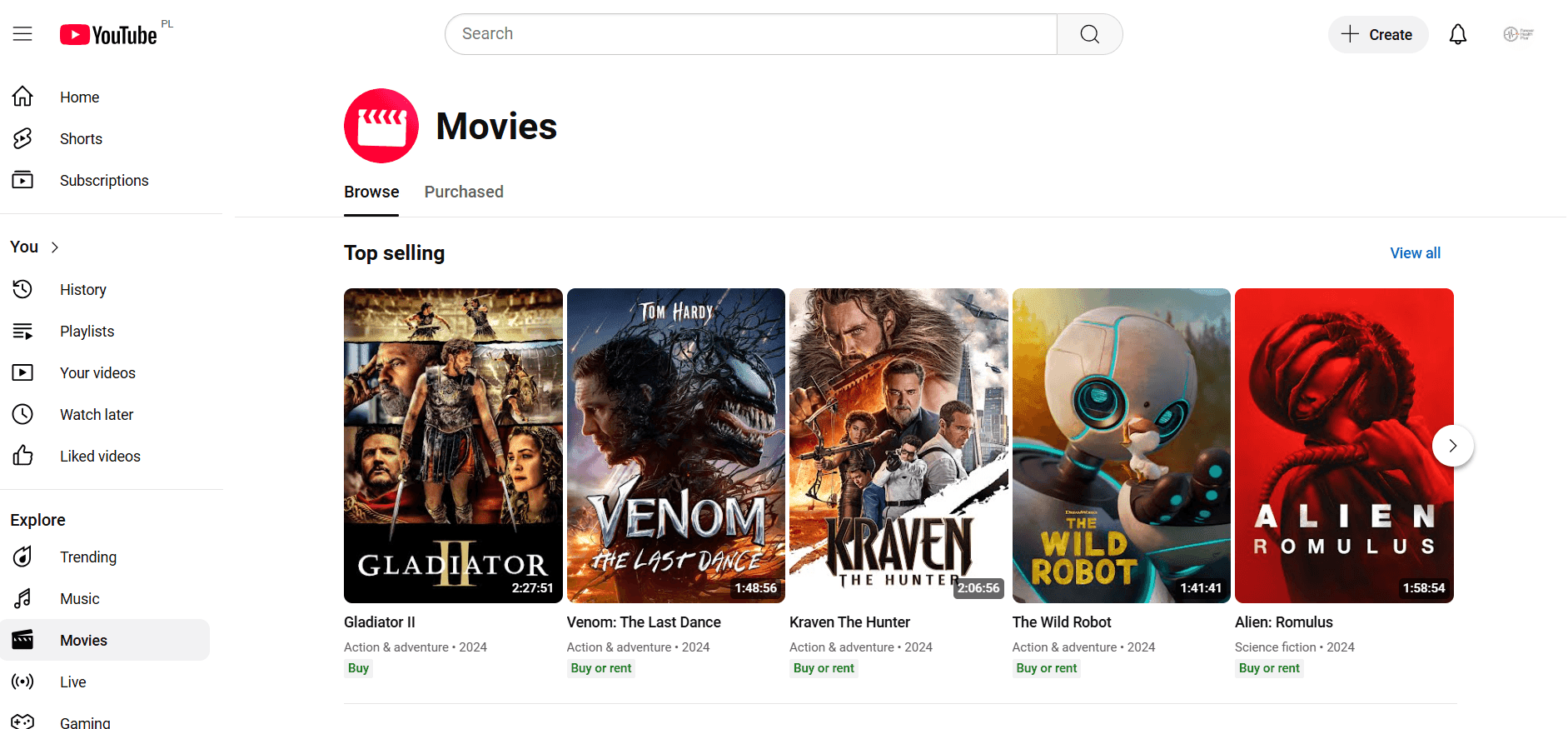
Task: Click the Alien: Romulus title text
Action: click(x=1284, y=622)
